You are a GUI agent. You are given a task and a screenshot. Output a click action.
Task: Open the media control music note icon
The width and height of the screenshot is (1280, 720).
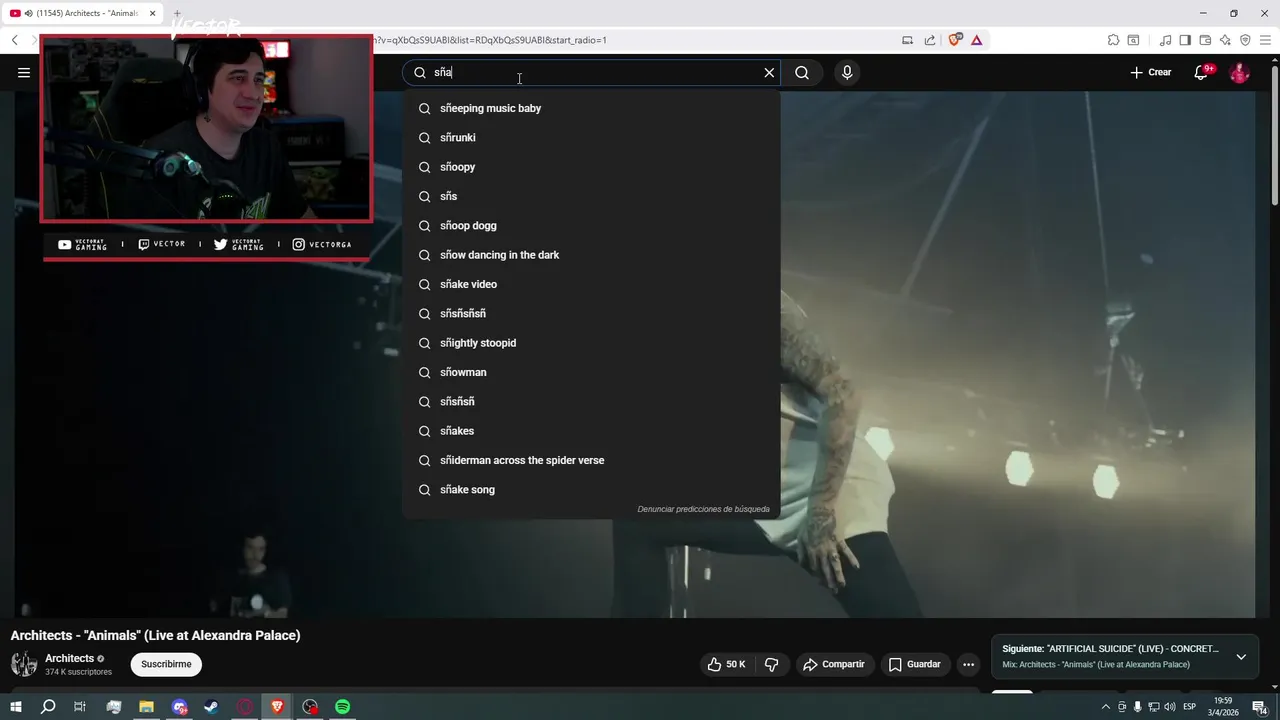tap(1165, 40)
